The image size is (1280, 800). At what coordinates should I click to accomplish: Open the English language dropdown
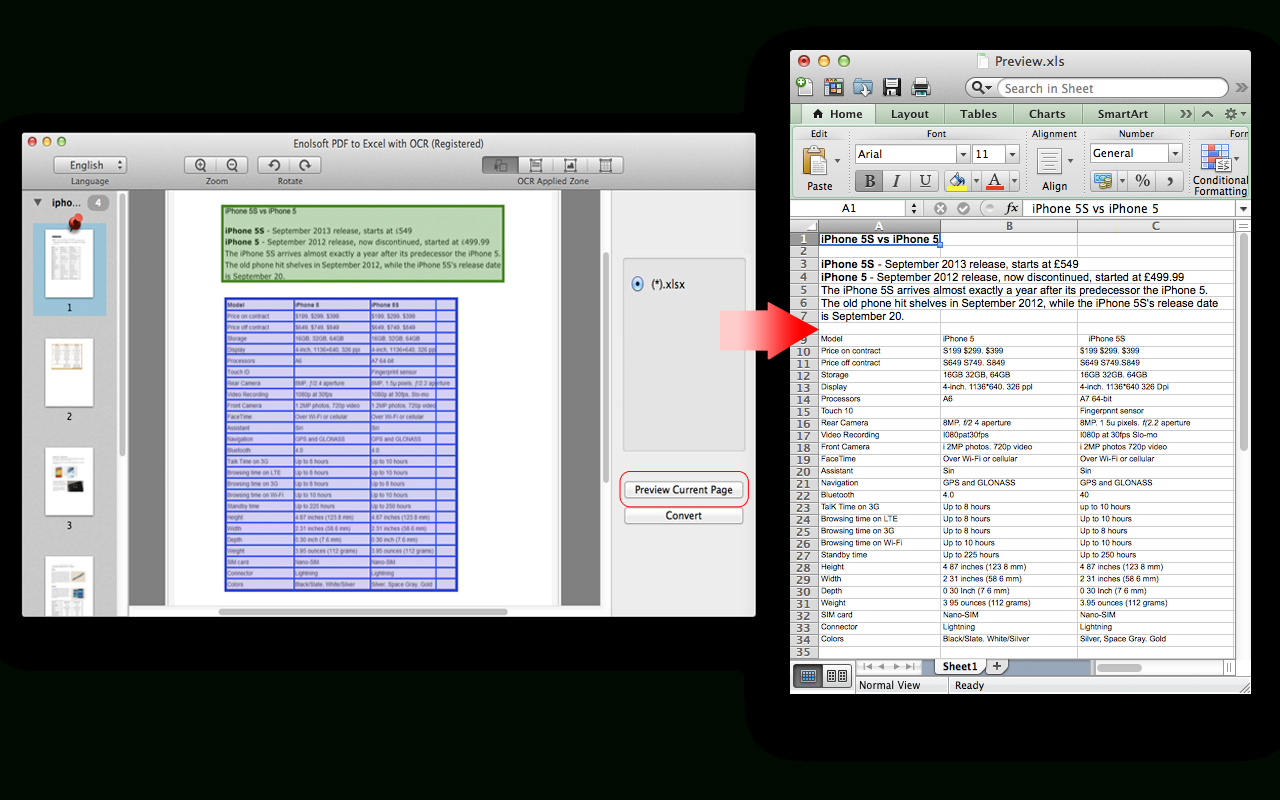pos(90,164)
